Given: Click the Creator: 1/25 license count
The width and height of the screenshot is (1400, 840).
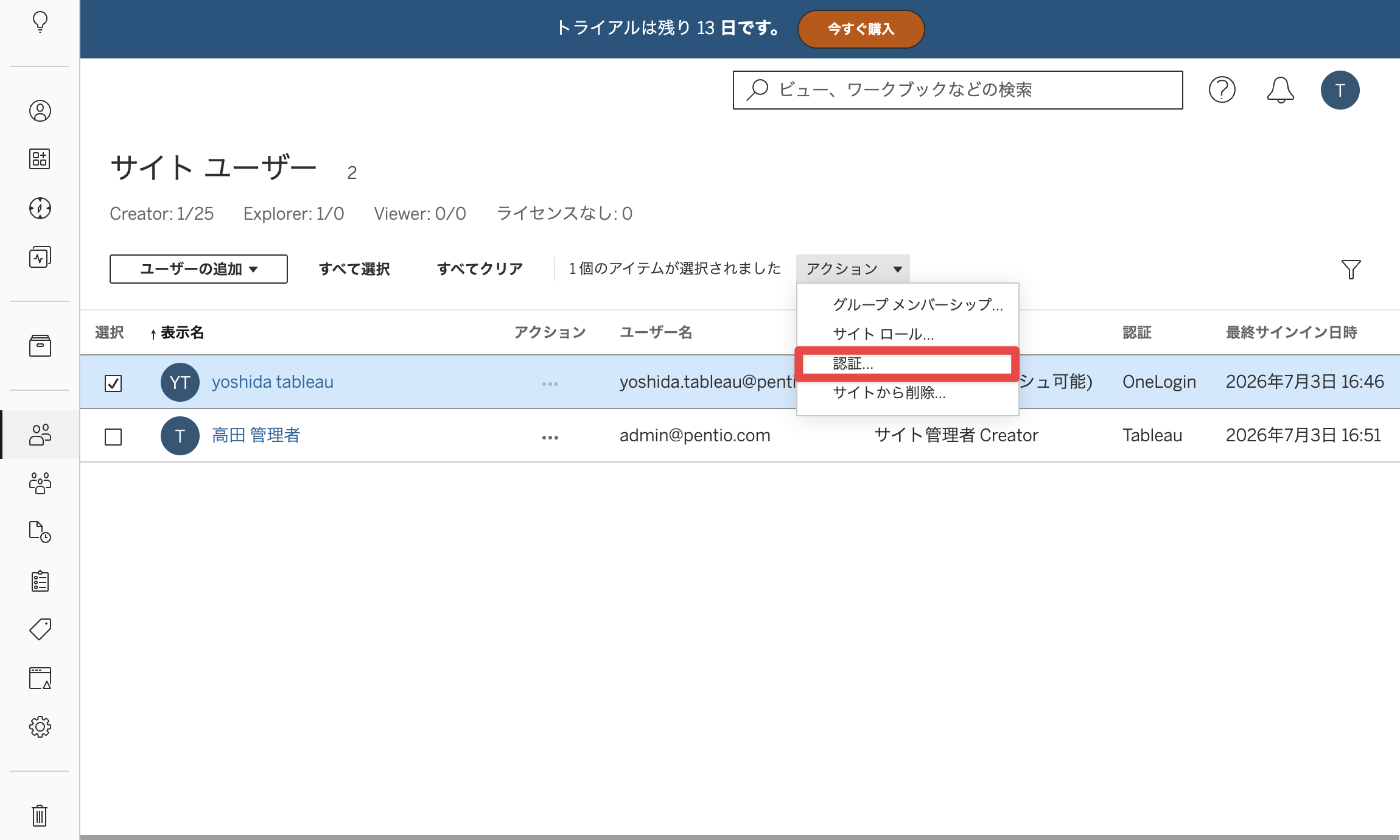Looking at the screenshot, I should click(x=161, y=214).
